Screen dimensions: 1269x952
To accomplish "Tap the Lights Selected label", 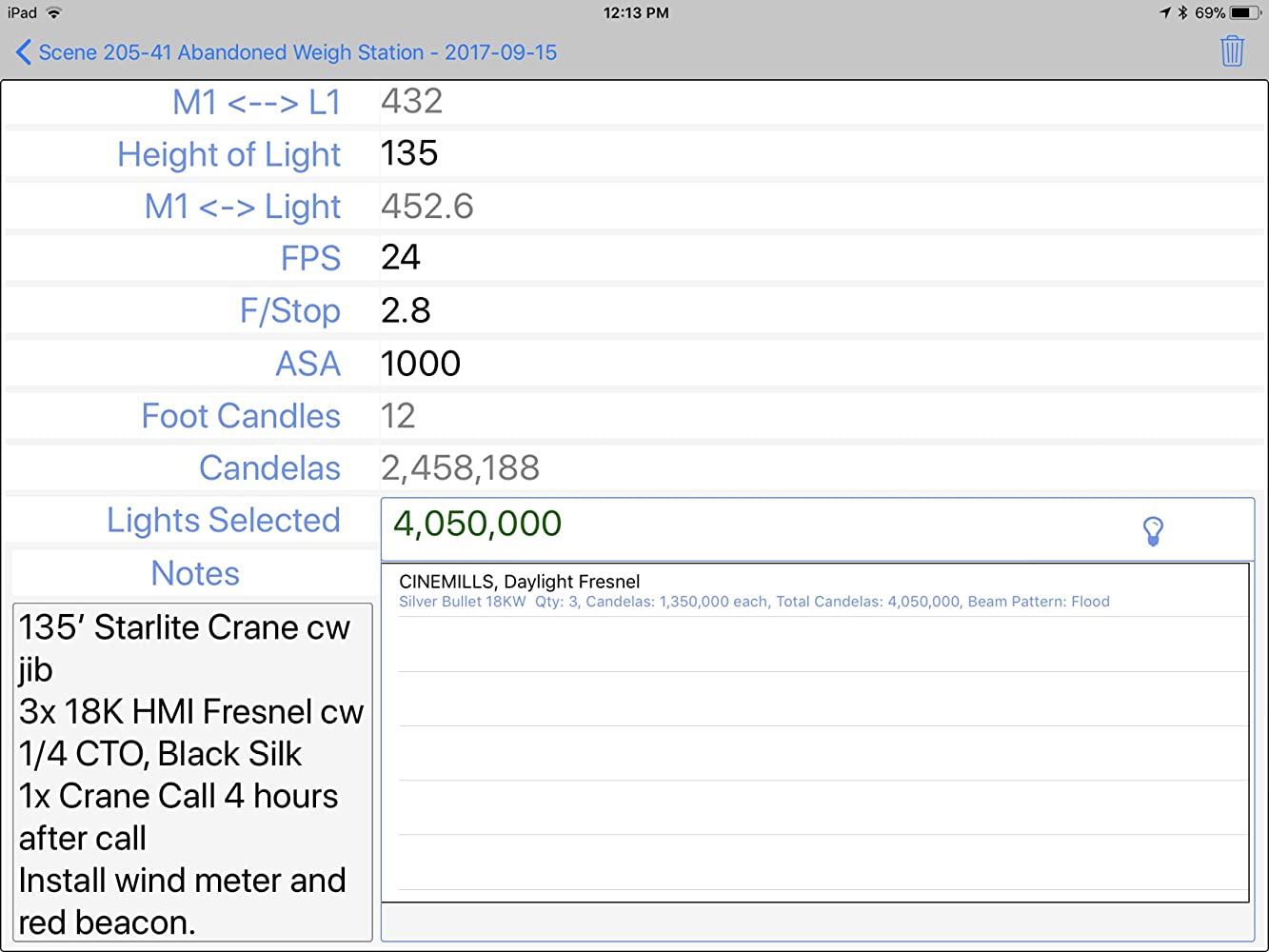I will pos(223,521).
